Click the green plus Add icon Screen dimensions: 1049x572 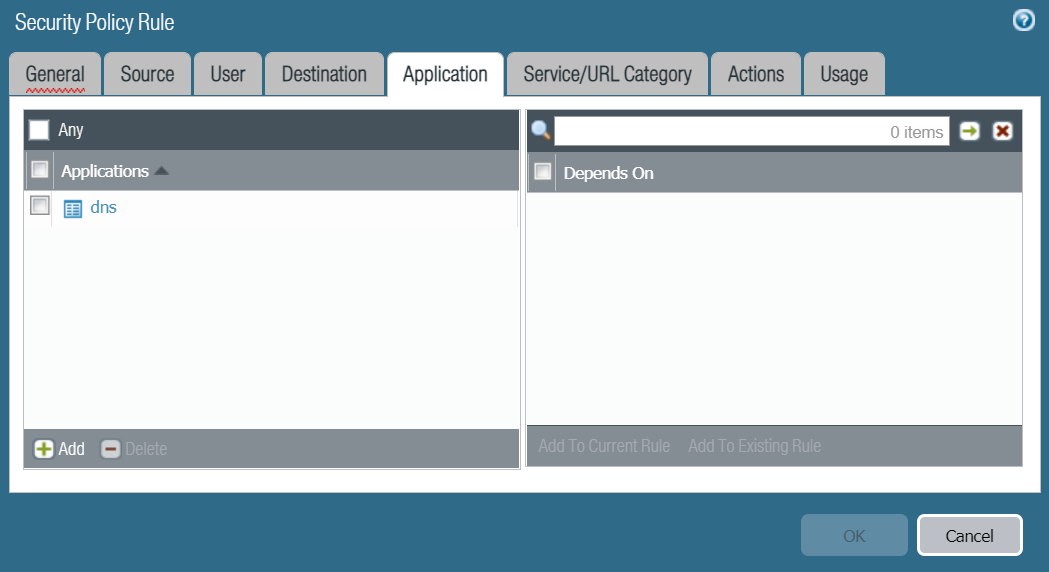coord(44,449)
